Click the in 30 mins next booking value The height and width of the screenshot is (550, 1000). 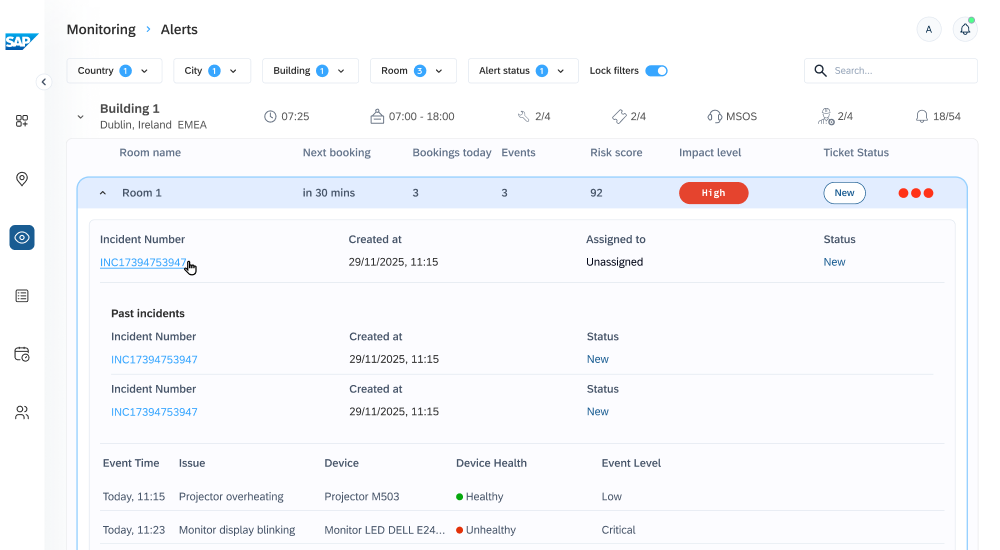pos(328,193)
